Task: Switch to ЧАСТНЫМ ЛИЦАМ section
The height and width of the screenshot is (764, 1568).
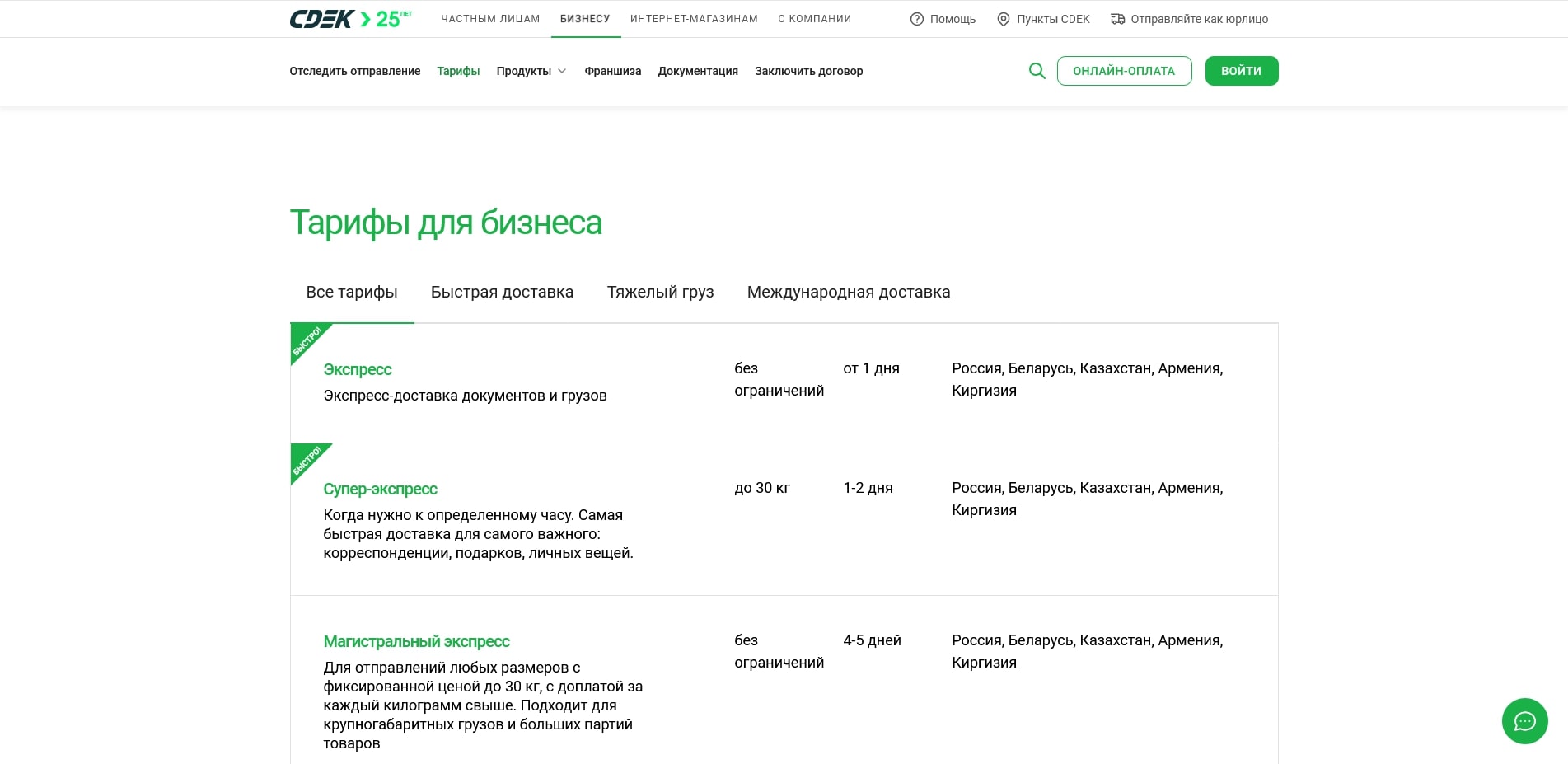Action: click(x=490, y=19)
